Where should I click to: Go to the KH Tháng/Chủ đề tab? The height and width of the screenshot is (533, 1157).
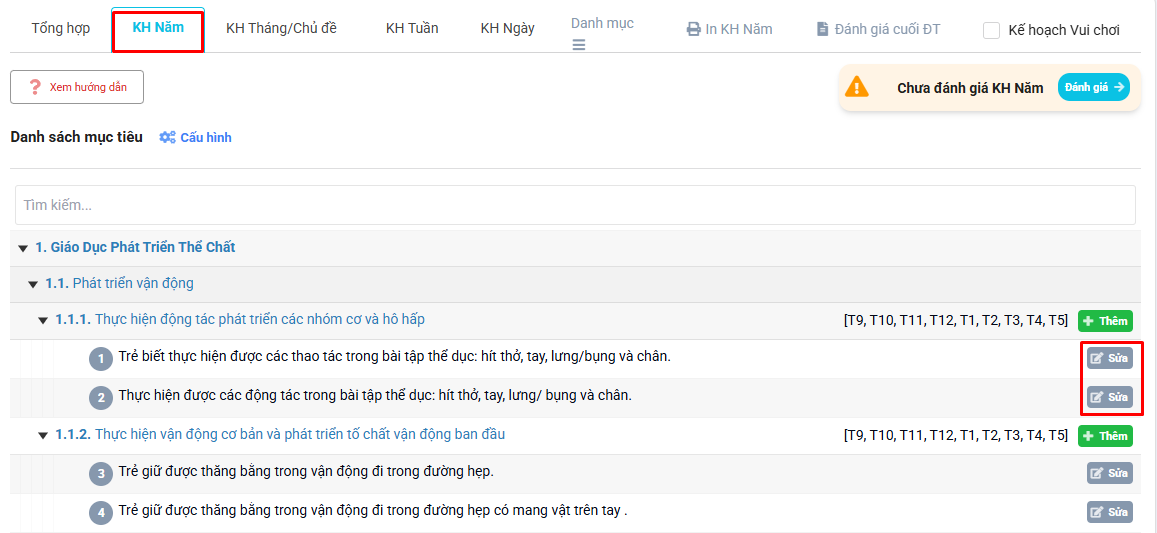(x=281, y=28)
